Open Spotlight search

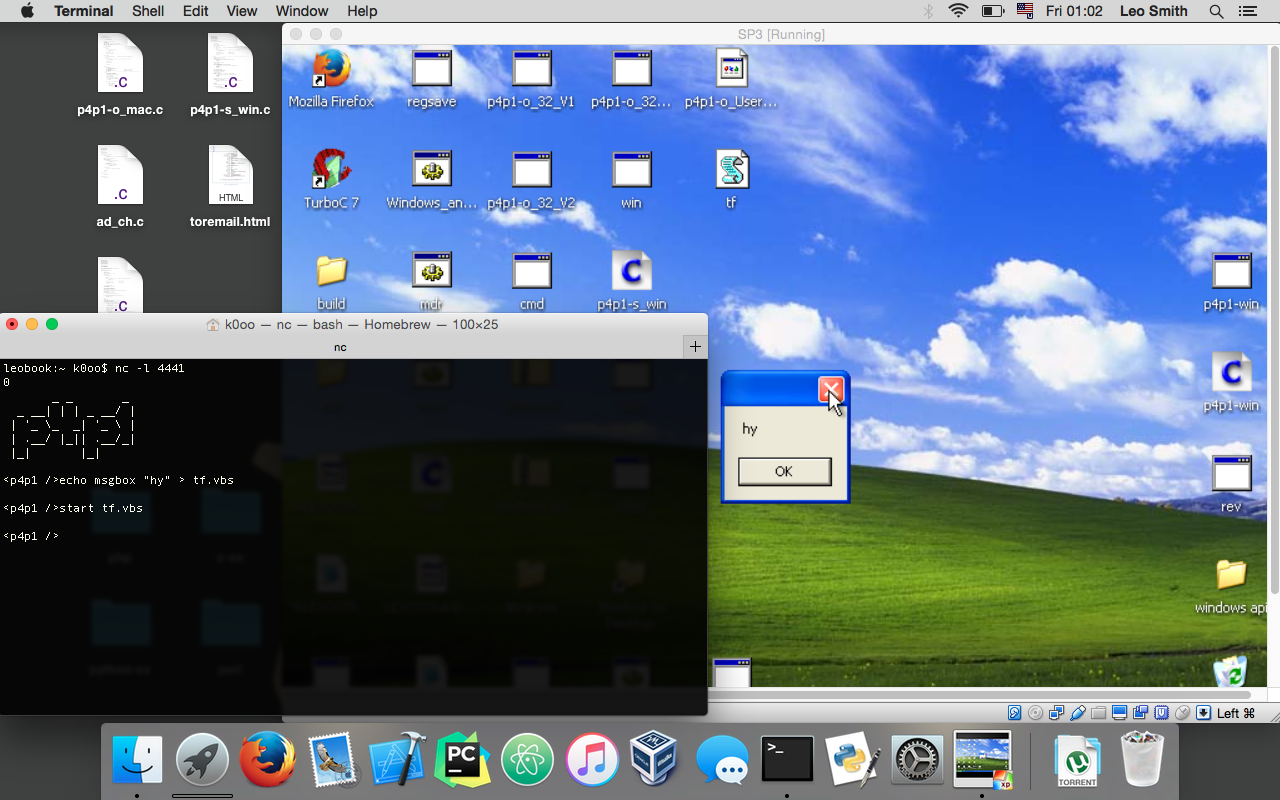point(1216,11)
